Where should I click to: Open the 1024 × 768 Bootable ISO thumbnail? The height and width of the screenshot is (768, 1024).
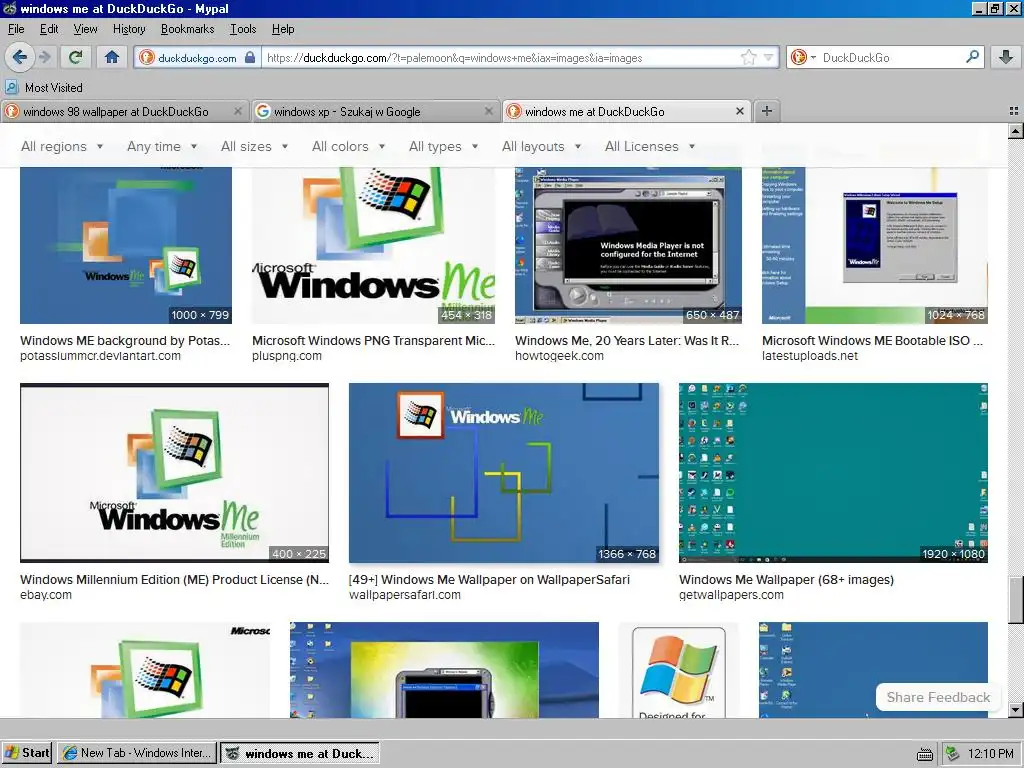pos(874,245)
